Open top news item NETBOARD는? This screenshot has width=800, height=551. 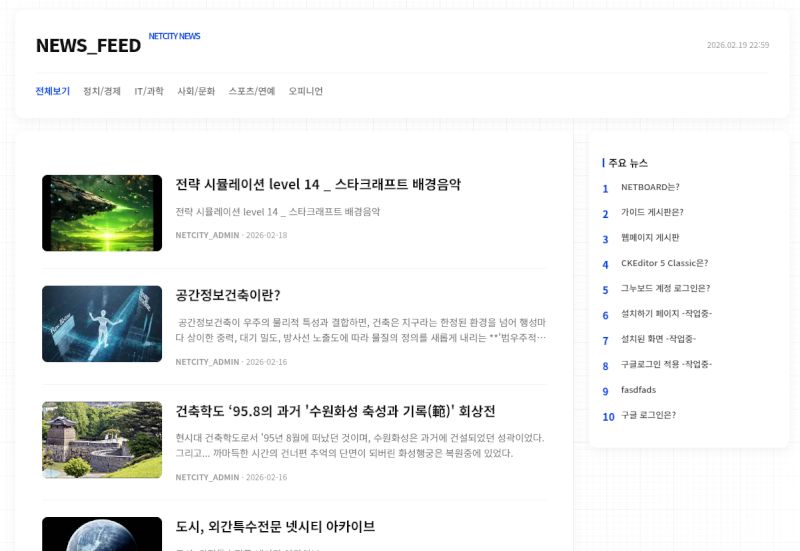650,187
